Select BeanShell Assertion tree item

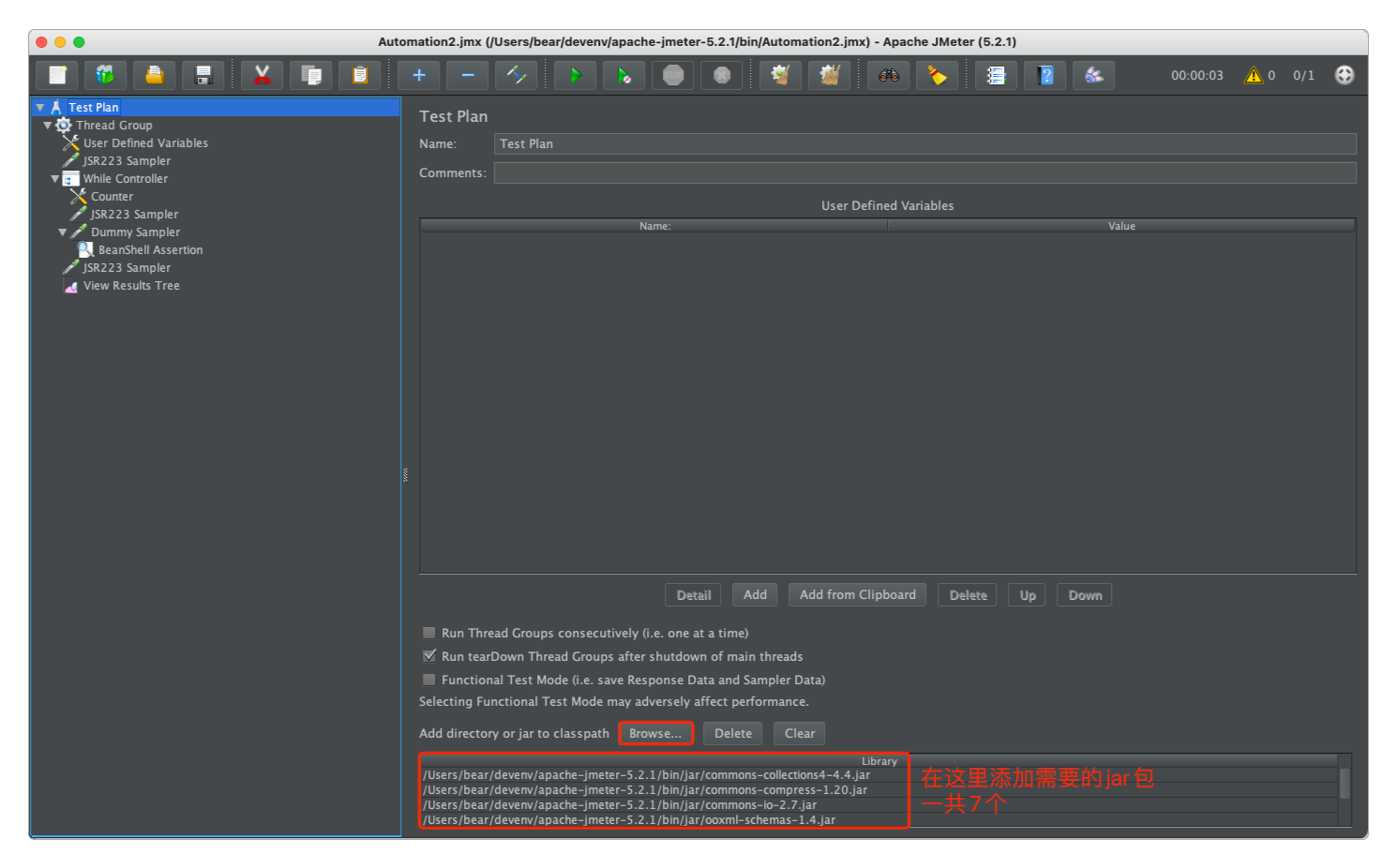pyautogui.click(x=150, y=250)
